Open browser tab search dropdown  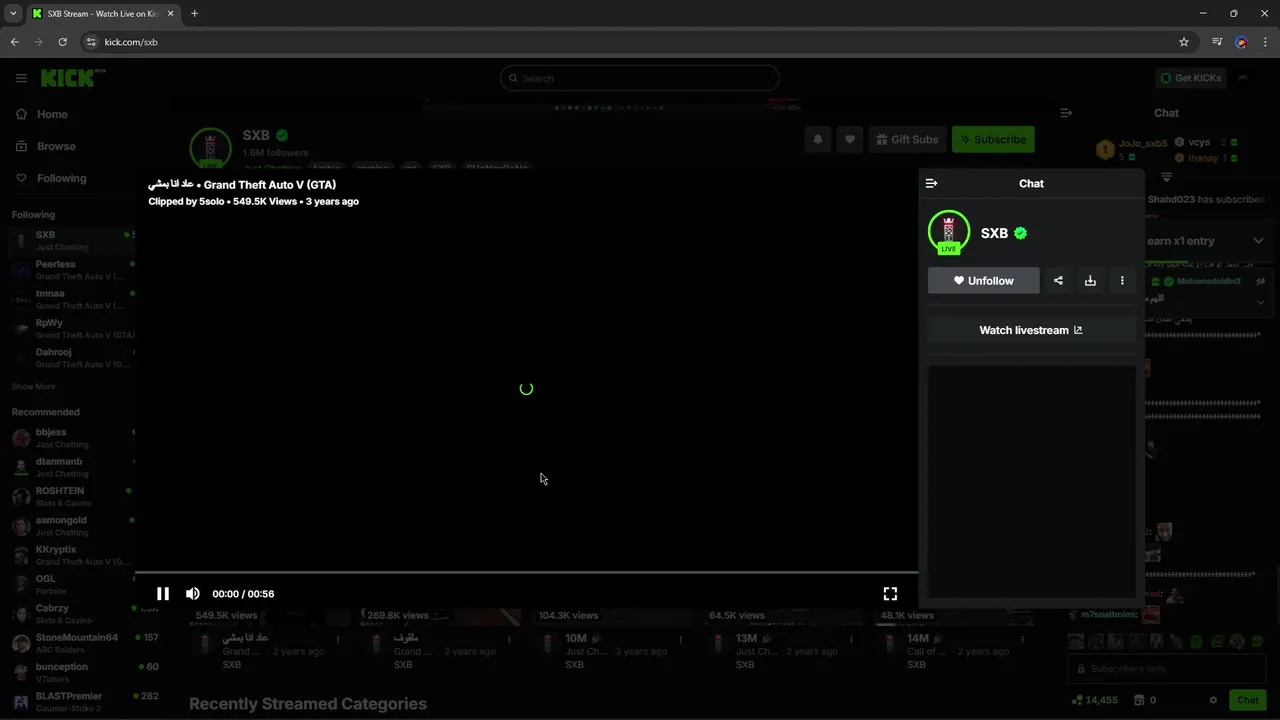(13, 13)
